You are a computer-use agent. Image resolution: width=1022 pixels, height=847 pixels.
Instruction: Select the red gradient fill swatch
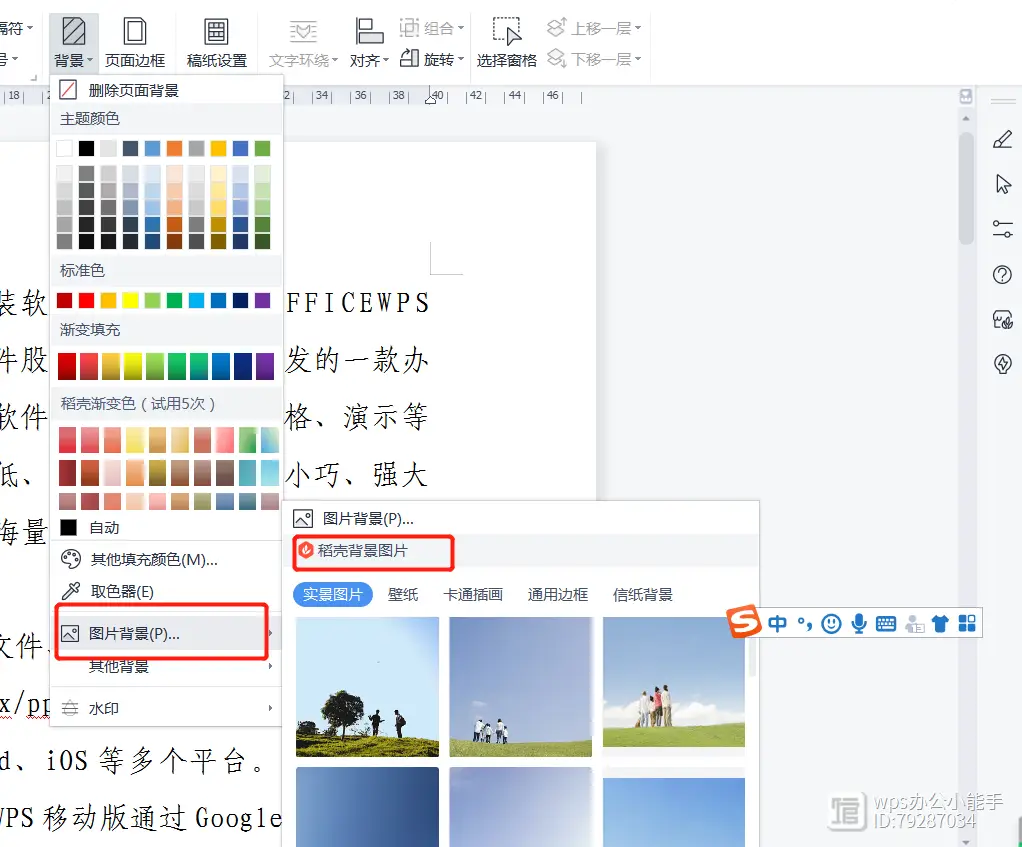66,366
